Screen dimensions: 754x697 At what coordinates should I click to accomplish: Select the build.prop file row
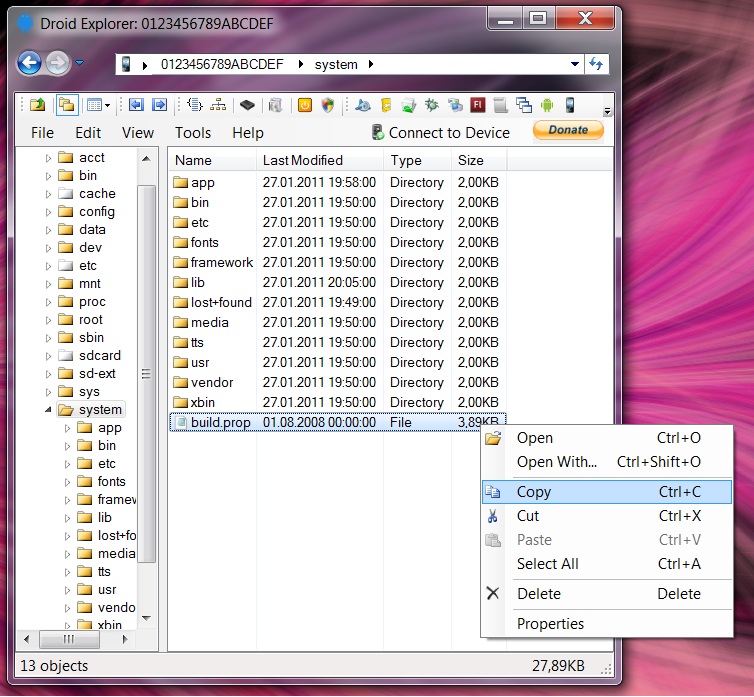click(337, 422)
